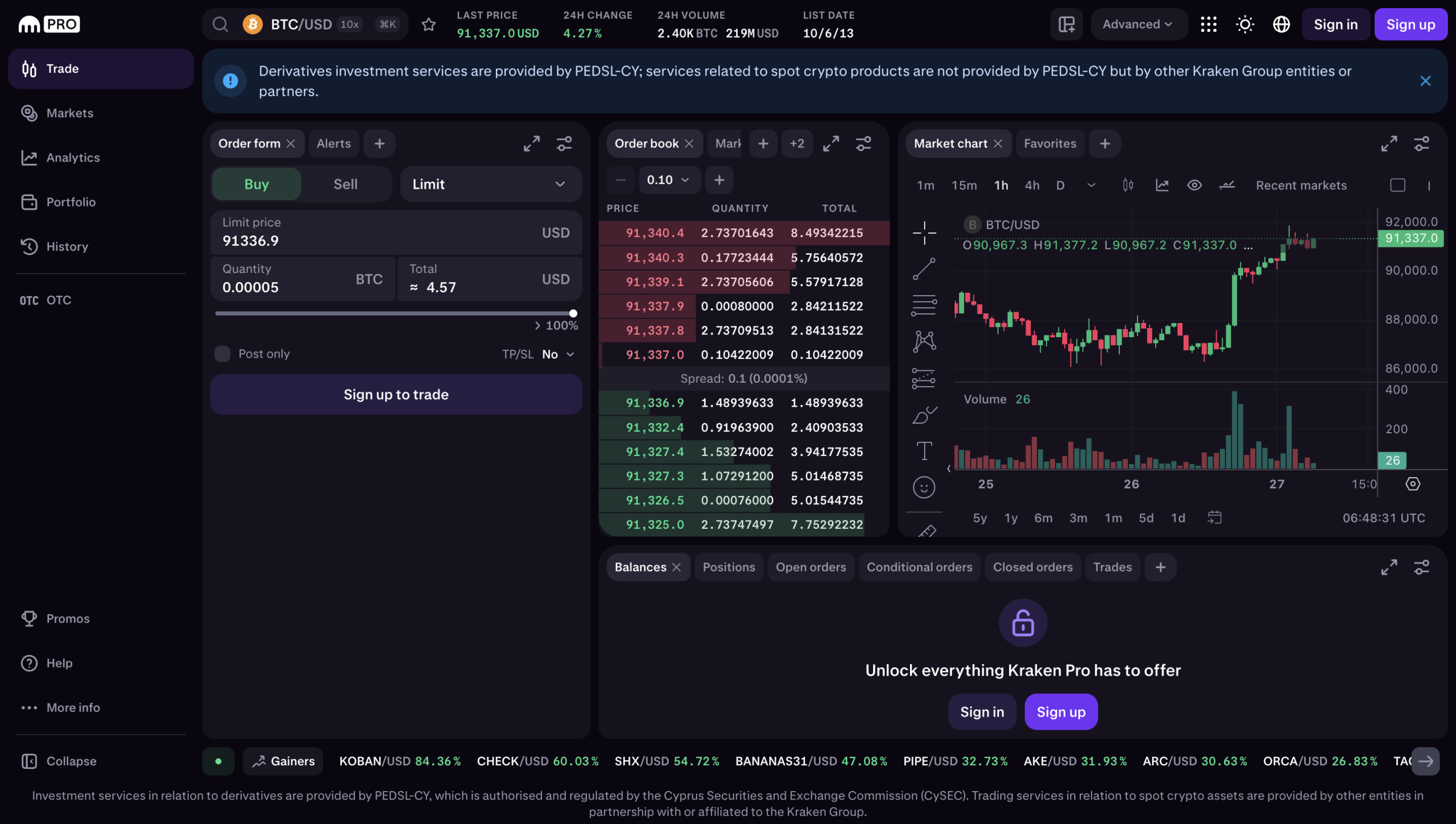Select the text annotation tool
1456x824 pixels.
[924, 451]
